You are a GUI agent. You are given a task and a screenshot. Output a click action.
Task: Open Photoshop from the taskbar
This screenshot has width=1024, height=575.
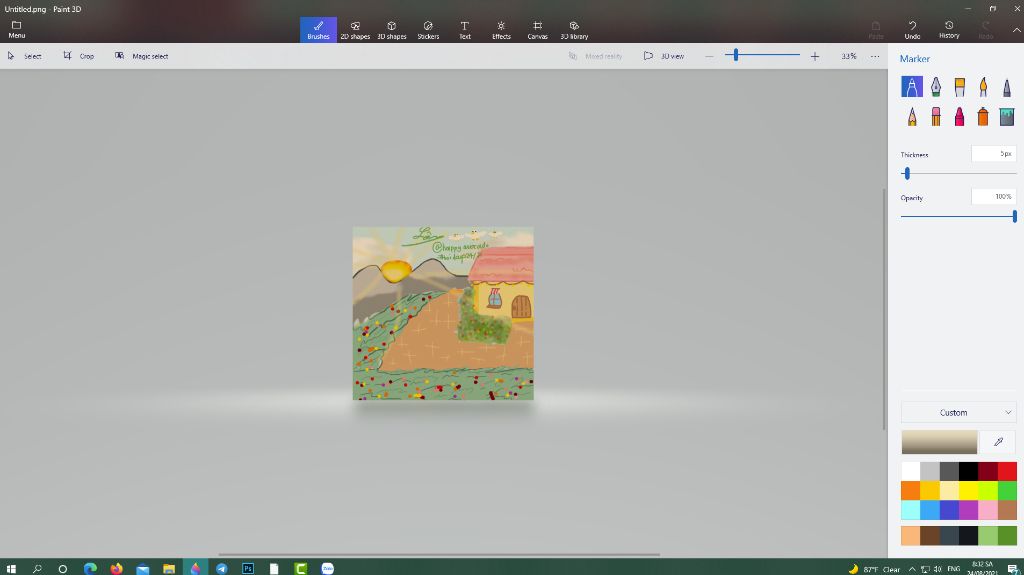(248, 568)
